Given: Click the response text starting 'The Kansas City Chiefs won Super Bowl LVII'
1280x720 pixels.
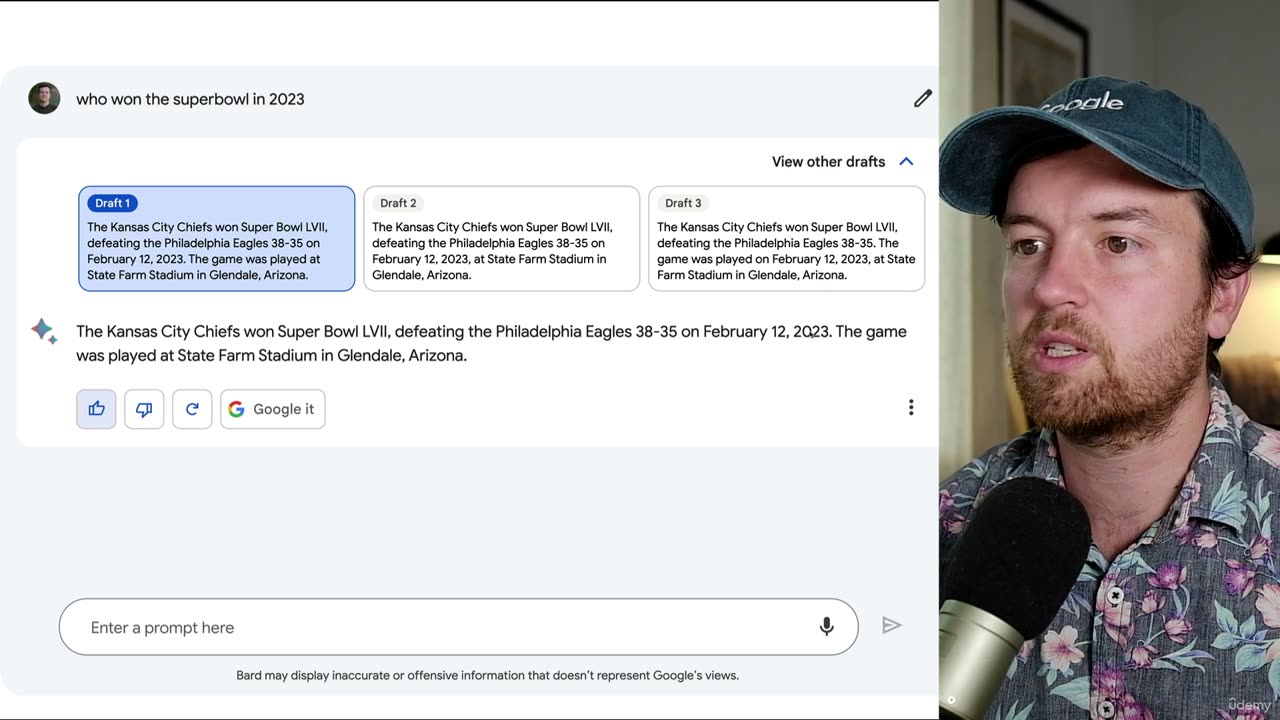Looking at the screenshot, I should click(x=491, y=343).
